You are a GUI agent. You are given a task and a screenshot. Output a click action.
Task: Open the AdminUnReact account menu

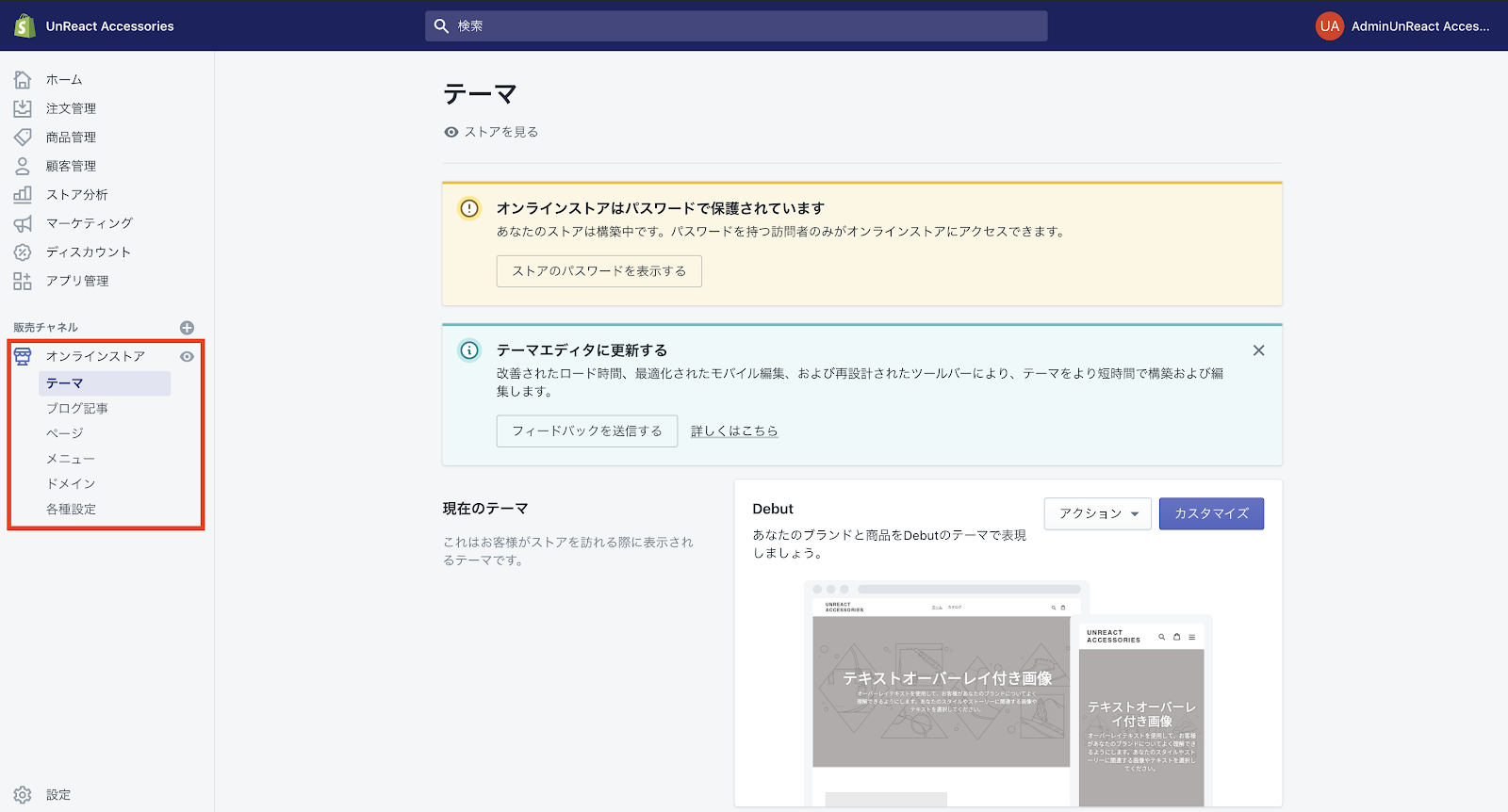[1402, 26]
